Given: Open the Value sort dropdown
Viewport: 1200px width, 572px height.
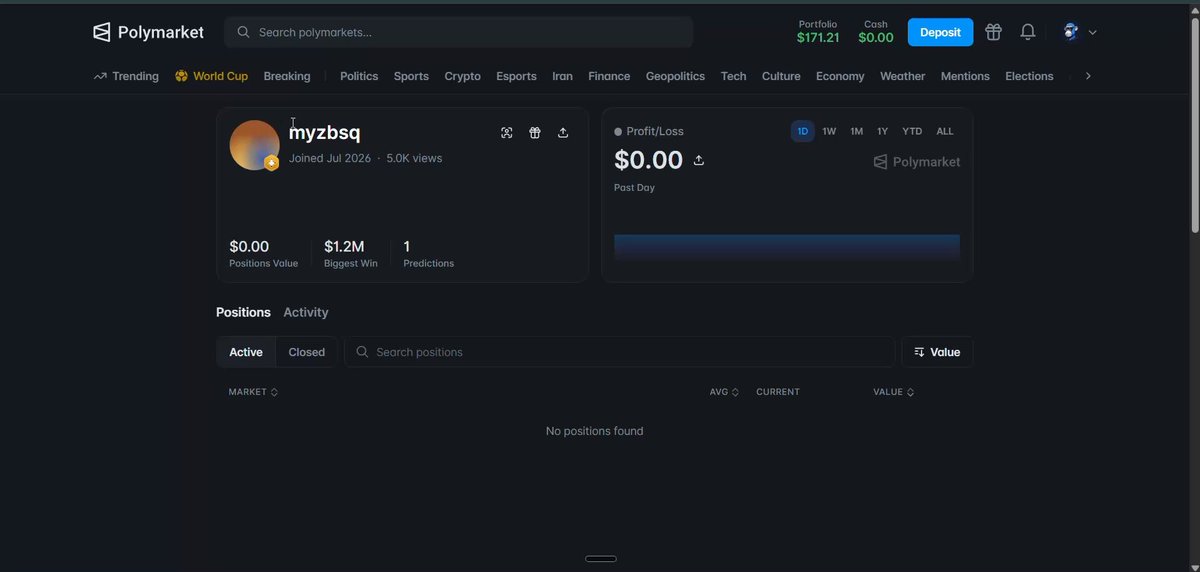Looking at the screenshot, I should (x=937, y=352).
